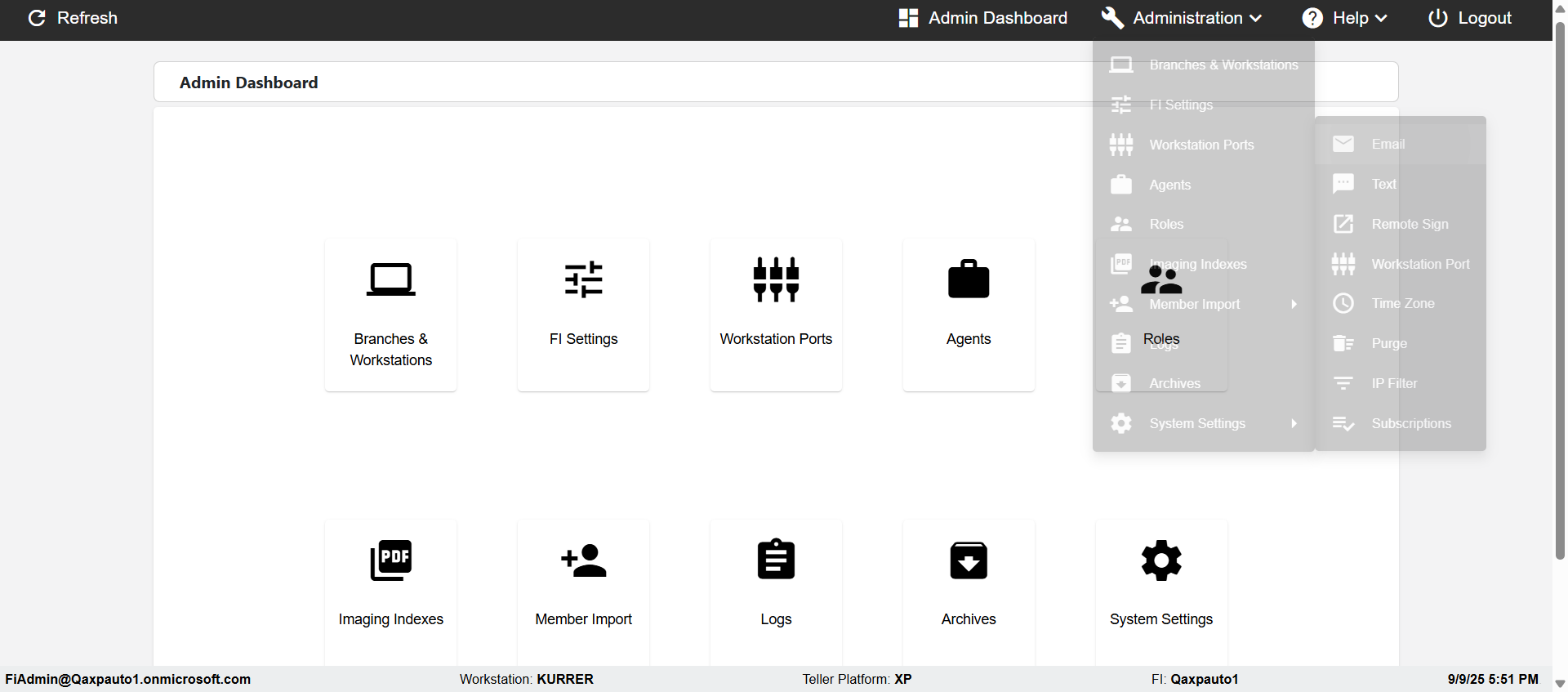Click the FiAdmin@Qaxpauto1.onmicrosoft.com status bar text
The width and height of the screenshot is (1568, 692).
point(128,679)
